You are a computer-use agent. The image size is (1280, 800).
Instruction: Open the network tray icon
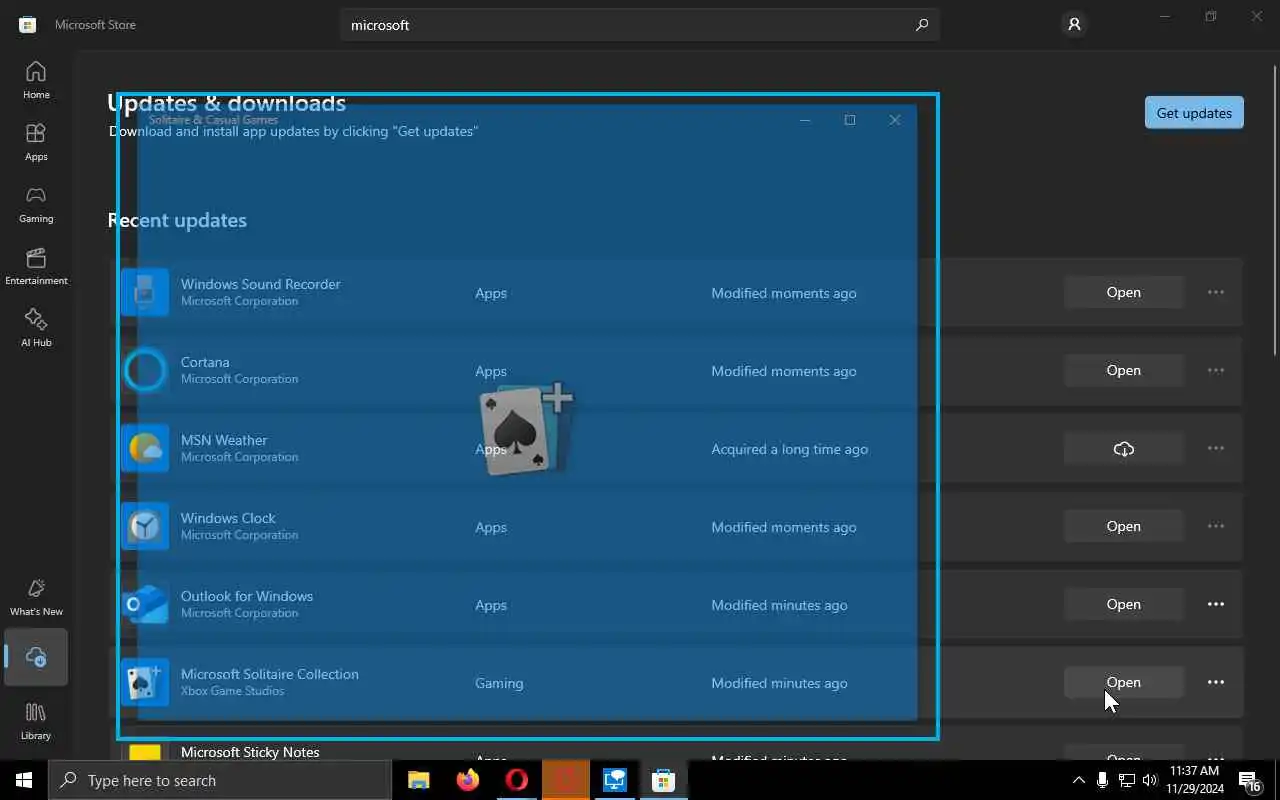(1126, 780)
